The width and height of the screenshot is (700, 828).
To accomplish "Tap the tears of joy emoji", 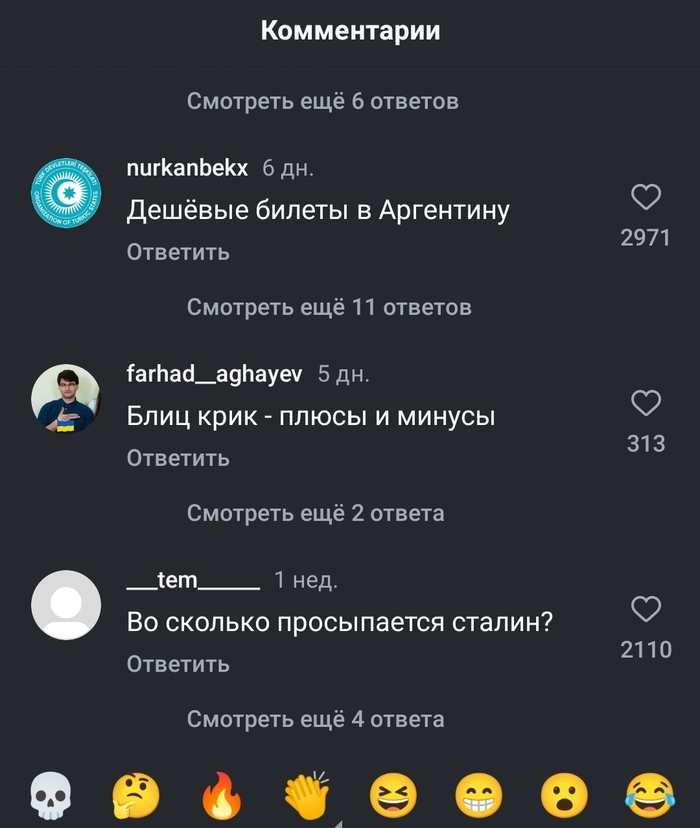I will (x=649, y=797).
